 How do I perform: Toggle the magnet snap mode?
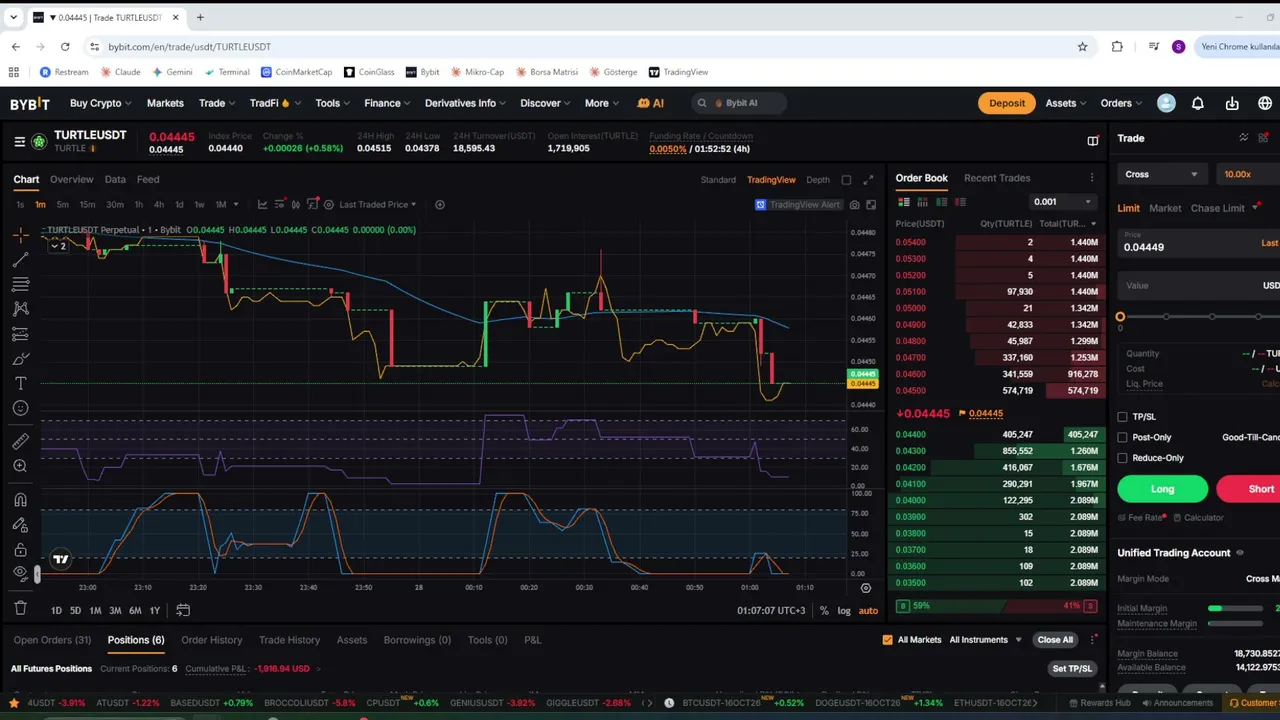coord(20,500)
